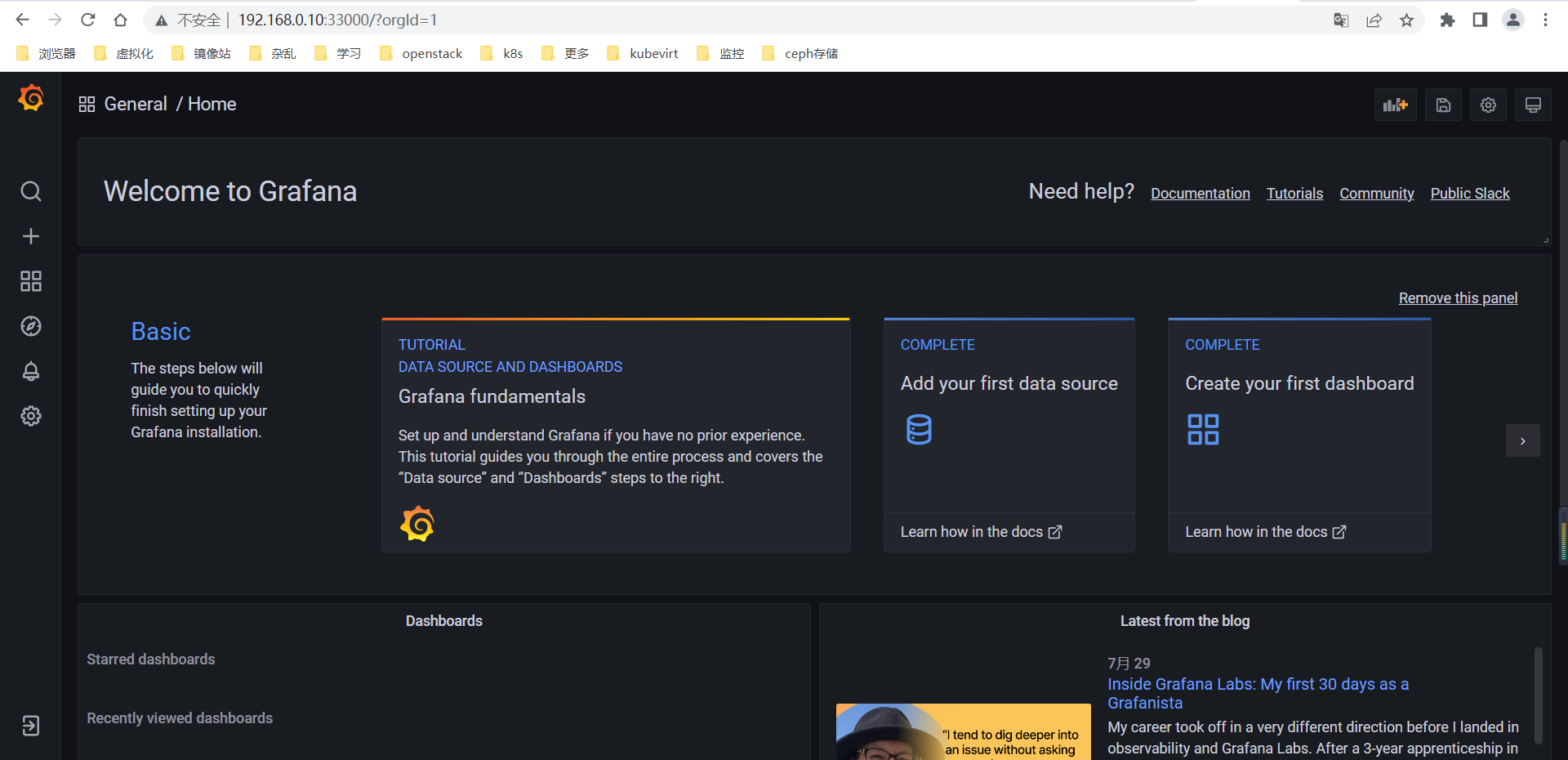Viewport: 1568px width, 760px height.
Task: Open the Explore compass icon
Action: coord(31,326)
